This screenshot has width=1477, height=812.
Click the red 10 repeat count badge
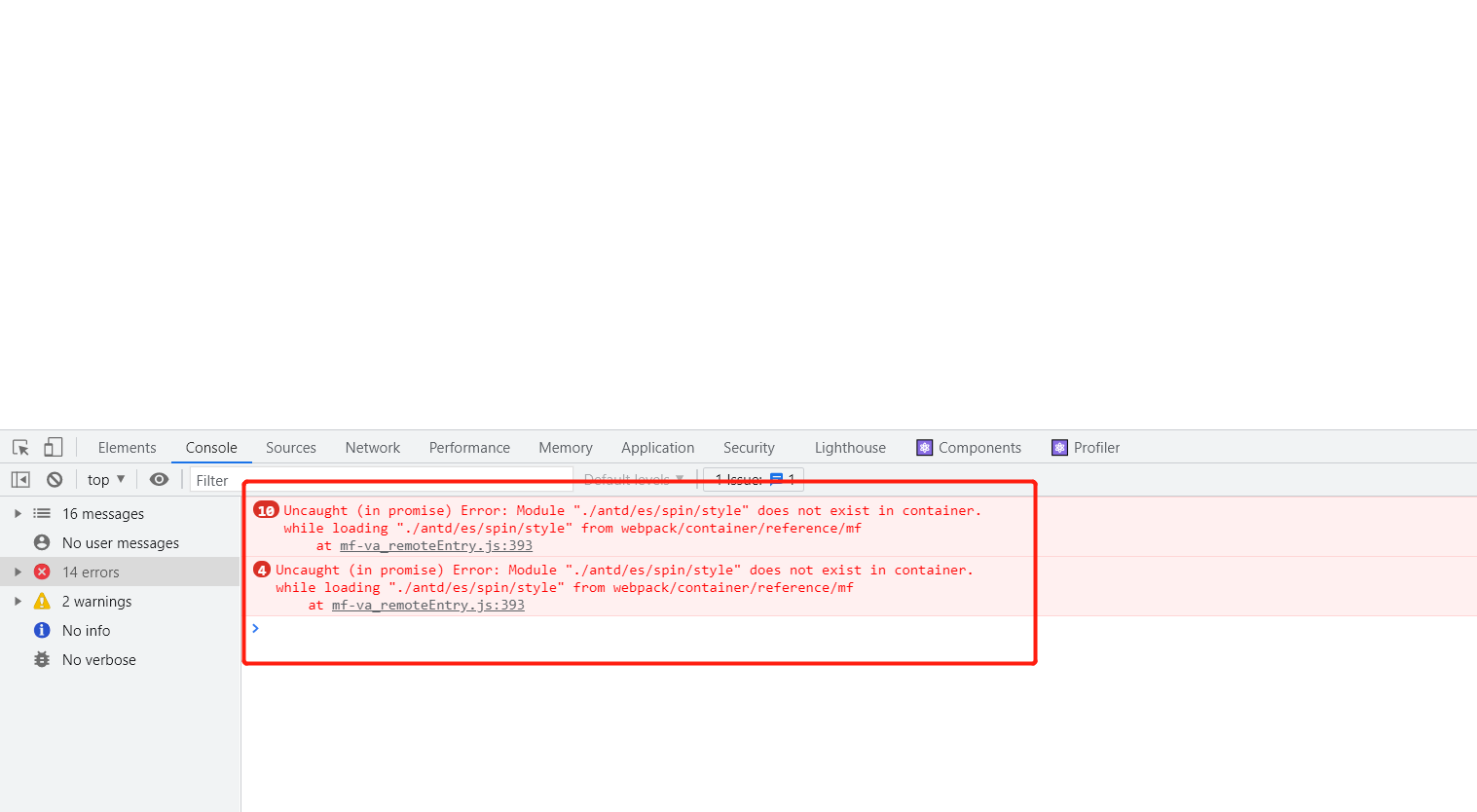(x=266, y=510)
